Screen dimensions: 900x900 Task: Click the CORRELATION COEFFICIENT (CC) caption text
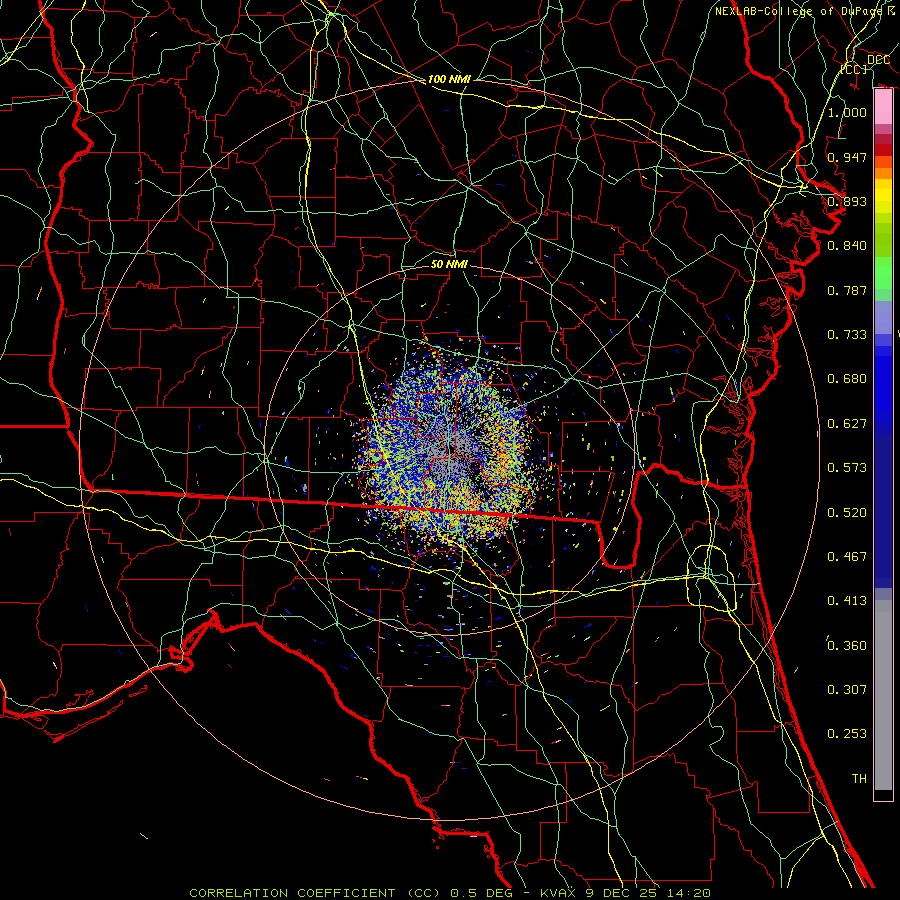315,893
